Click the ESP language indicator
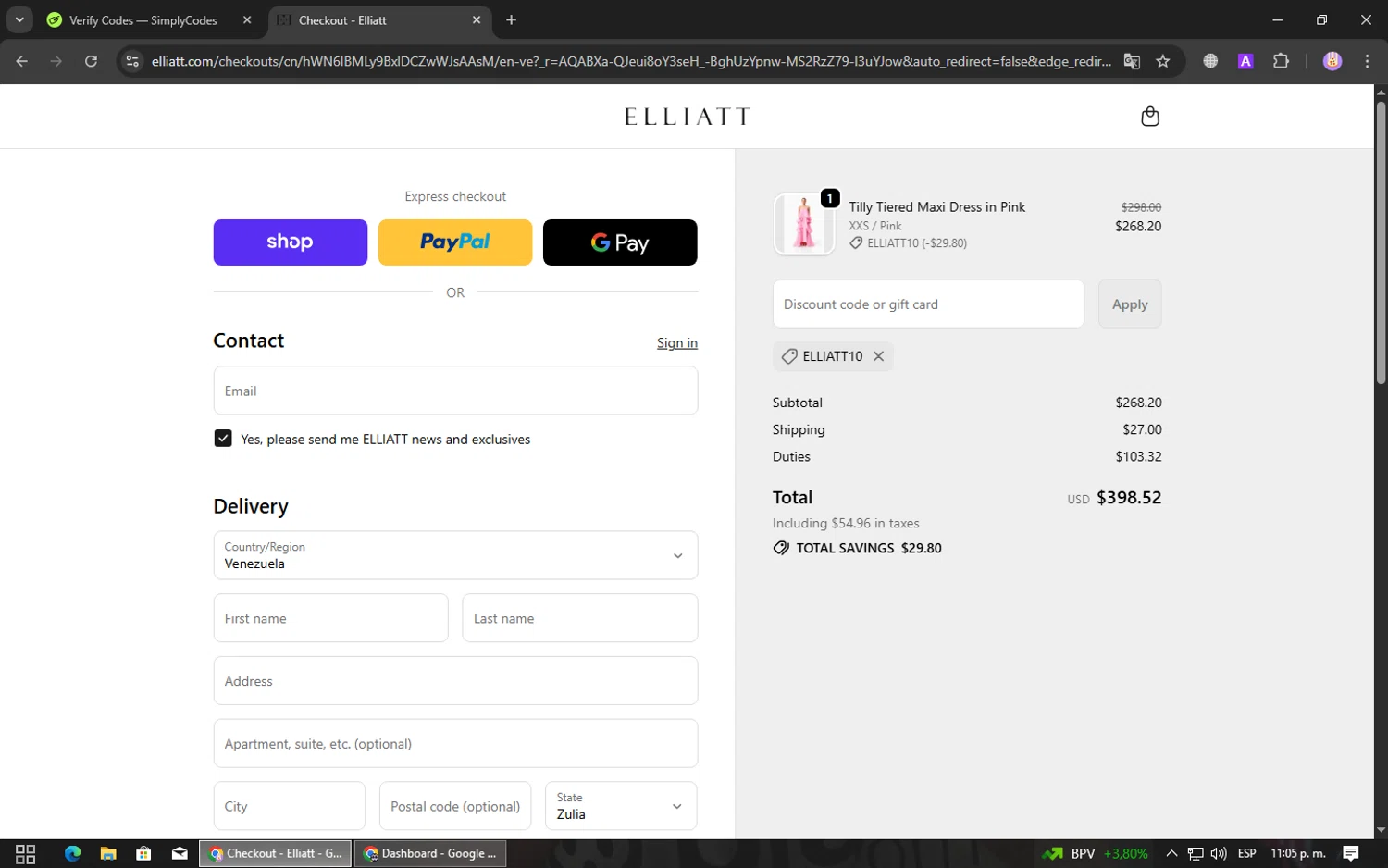This screenshot has height=868, width=1388. tap(1246, 853)
